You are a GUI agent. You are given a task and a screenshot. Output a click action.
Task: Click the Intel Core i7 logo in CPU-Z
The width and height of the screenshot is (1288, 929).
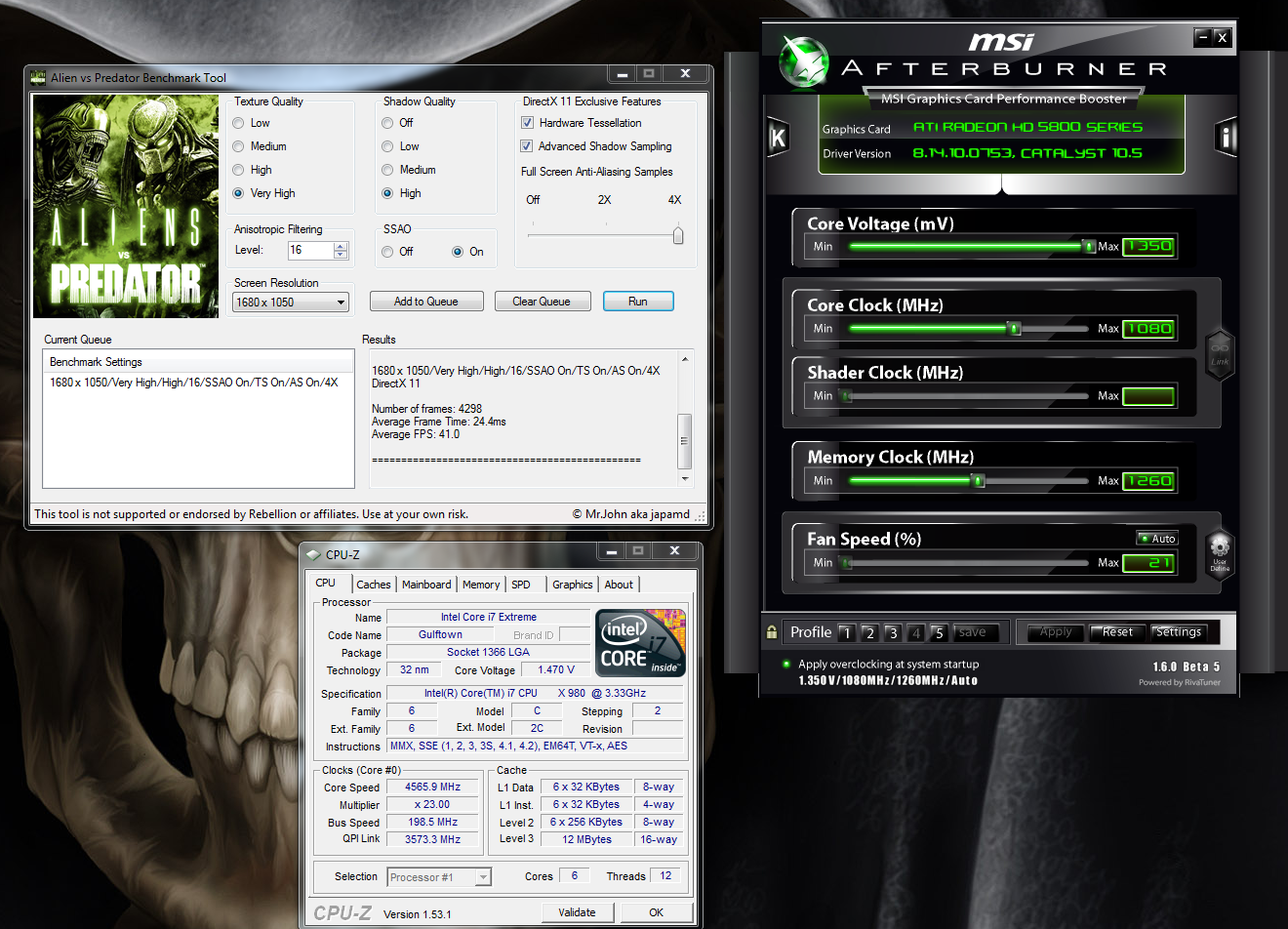[641, 643]
